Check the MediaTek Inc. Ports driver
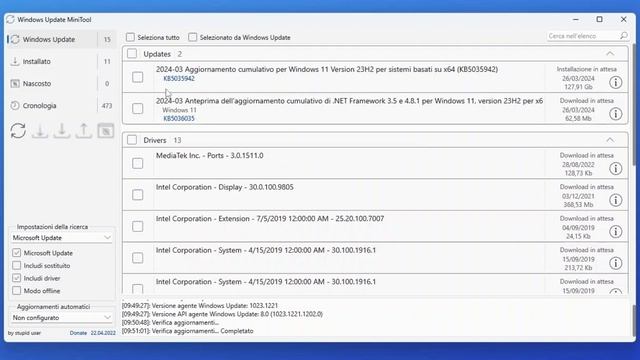This screenshot has width=640, height=360. [x=138, y=163]
